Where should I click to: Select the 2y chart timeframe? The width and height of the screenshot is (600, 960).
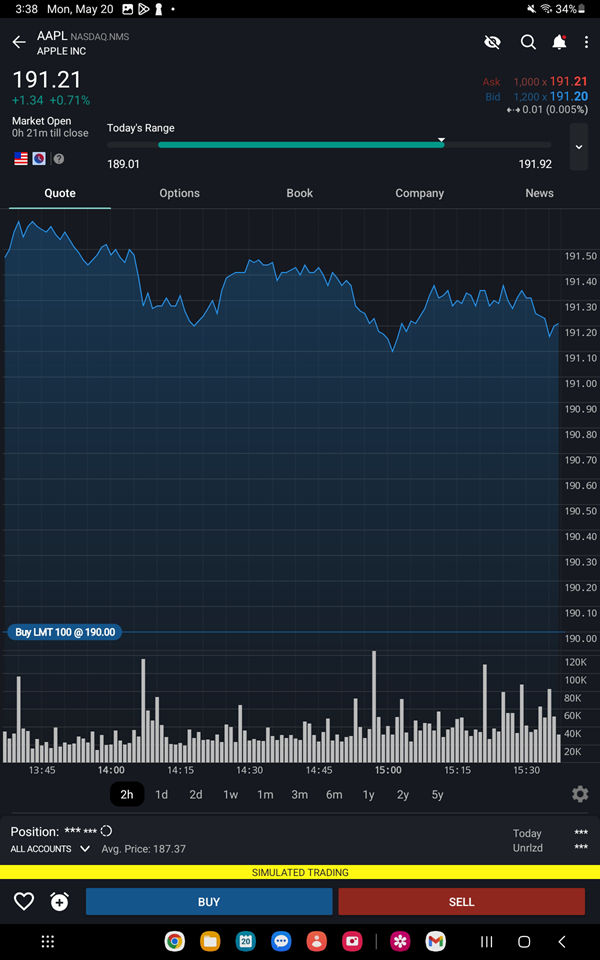403,795
